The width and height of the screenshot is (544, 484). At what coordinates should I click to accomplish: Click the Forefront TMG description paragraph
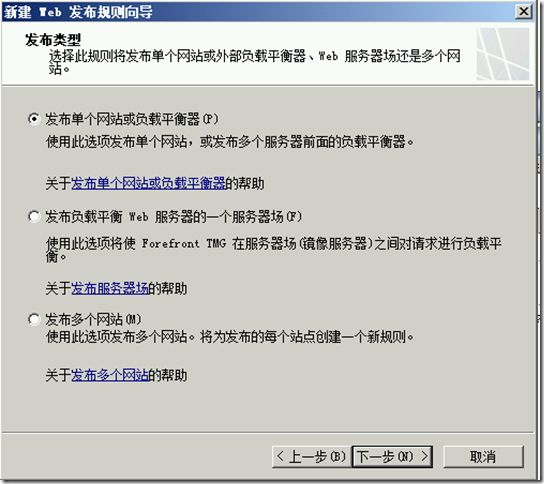click(x=274, y=250)
